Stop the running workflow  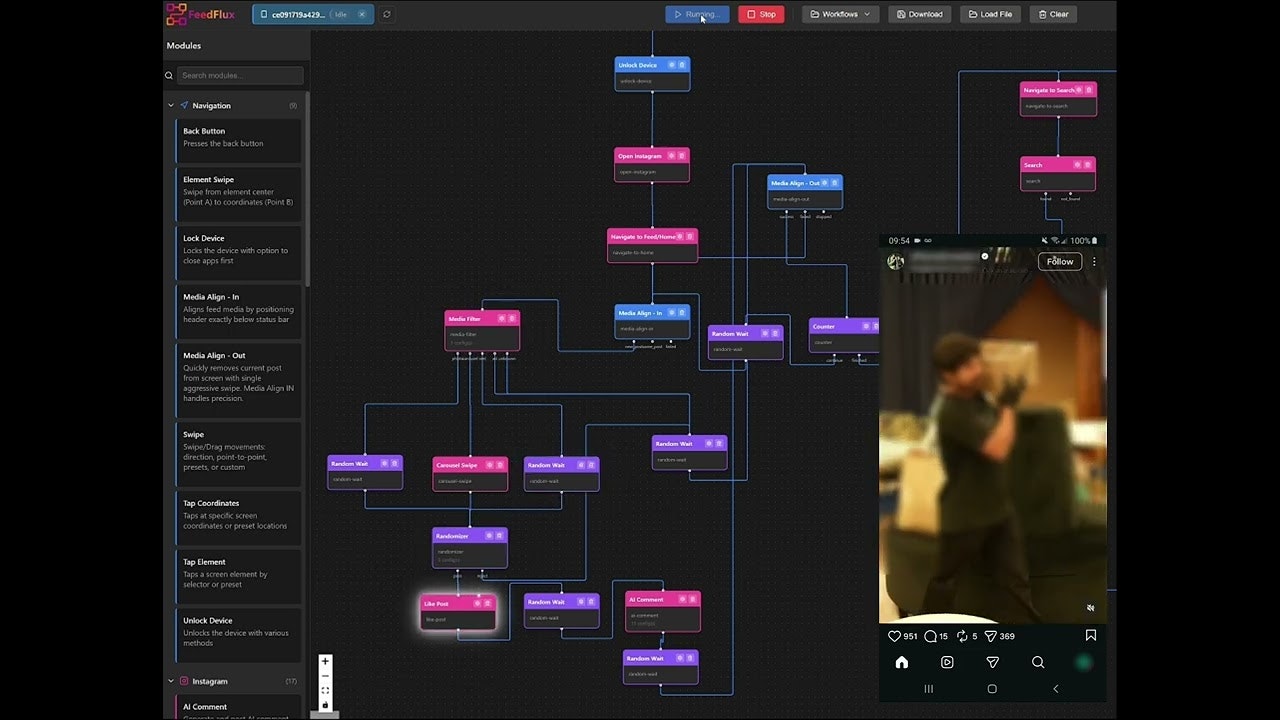click(x=761, y=14)
